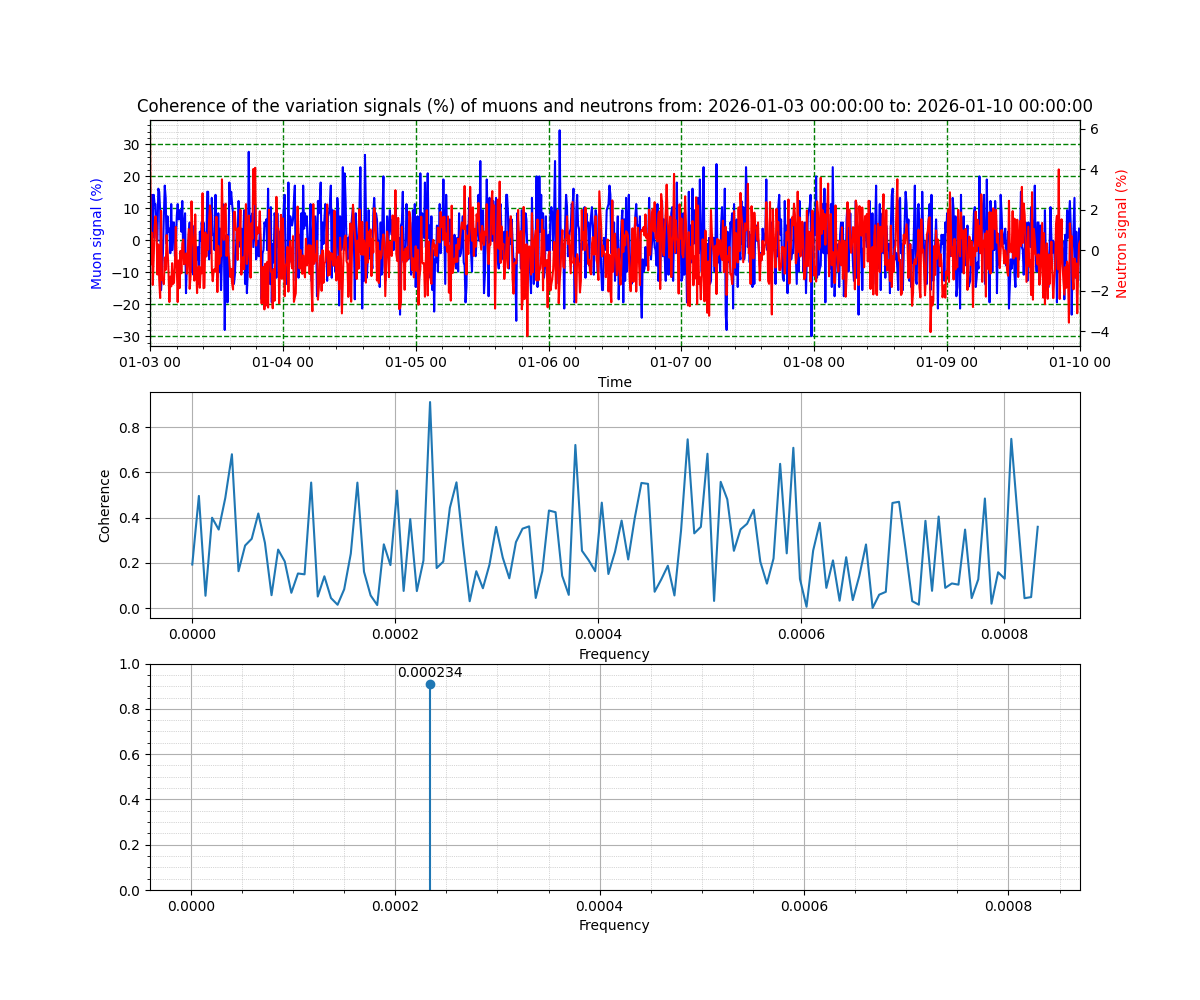Click the '01-06 00' time tick label

[549, 362]
